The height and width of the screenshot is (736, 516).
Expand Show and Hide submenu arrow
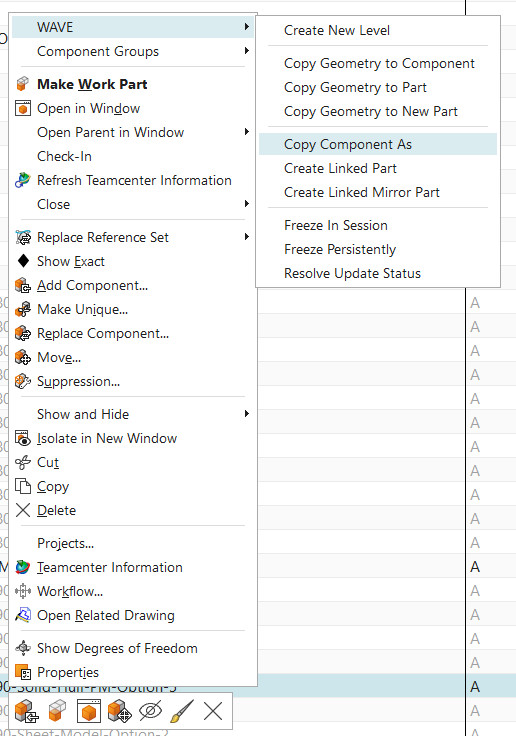246,414
